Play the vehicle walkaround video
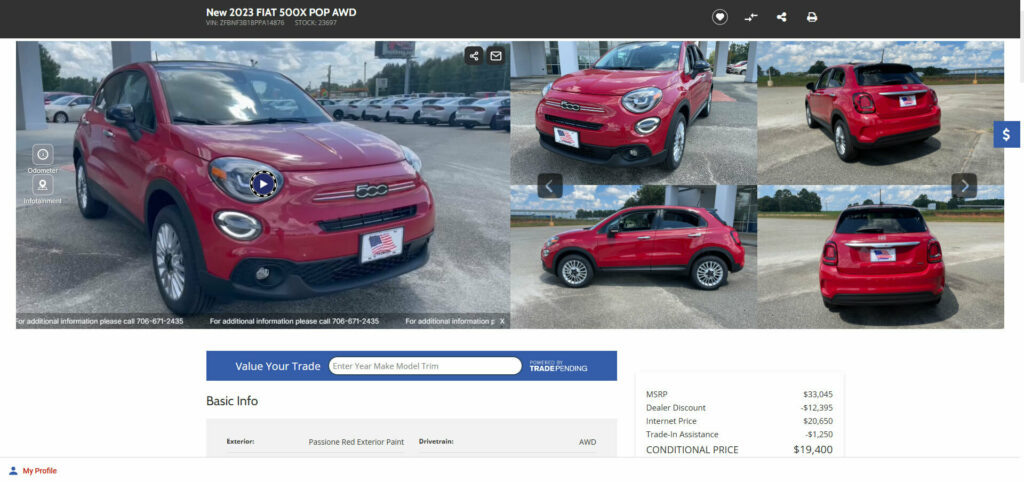The width and height of the screenshot is (1024, 482). pyautogui.click(x=263, y=184)
